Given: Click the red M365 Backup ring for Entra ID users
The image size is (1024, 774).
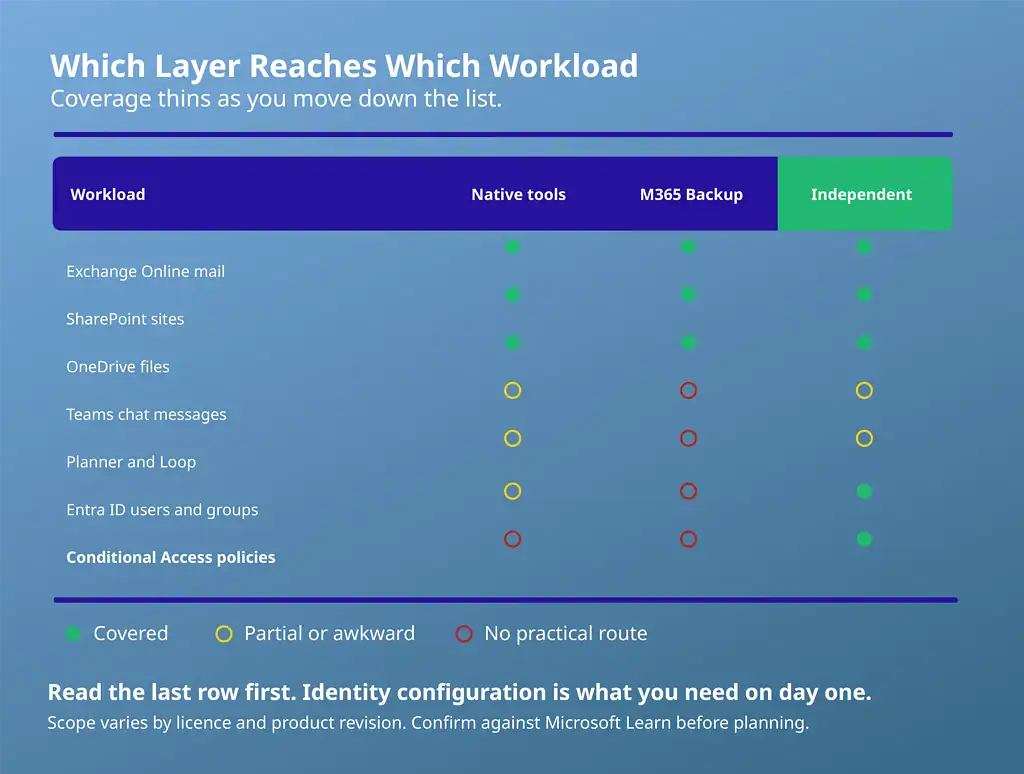Looking at the screenshot, I should pyautogui.click(x=688, y=491).
